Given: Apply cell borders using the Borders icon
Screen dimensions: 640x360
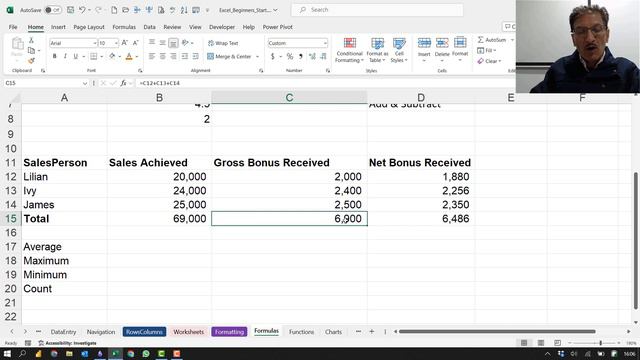Looking at the screenshot, I should (94, 56).
